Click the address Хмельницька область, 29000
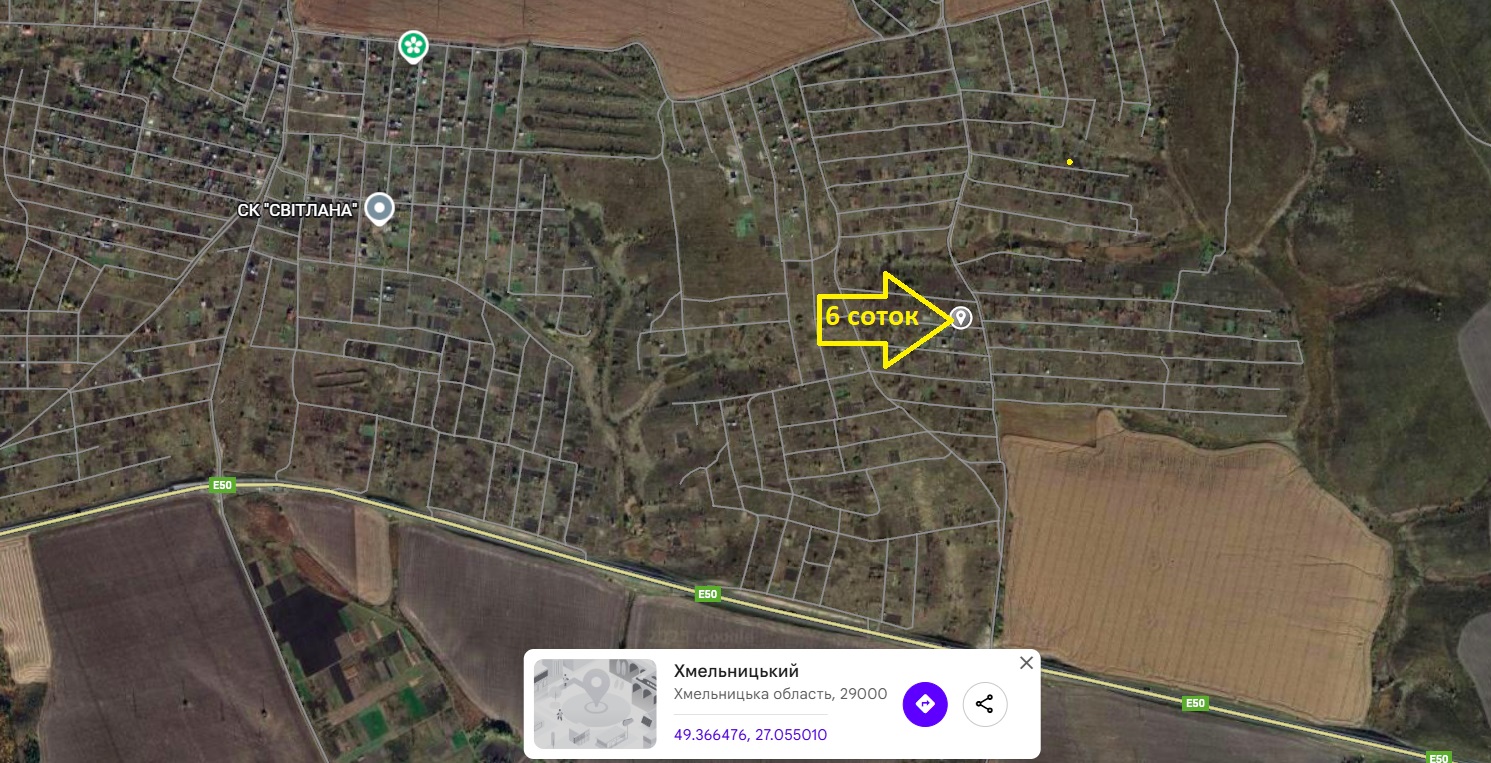Image resolution: width=1491 pixels, height=763 pixels. [780, 694]
